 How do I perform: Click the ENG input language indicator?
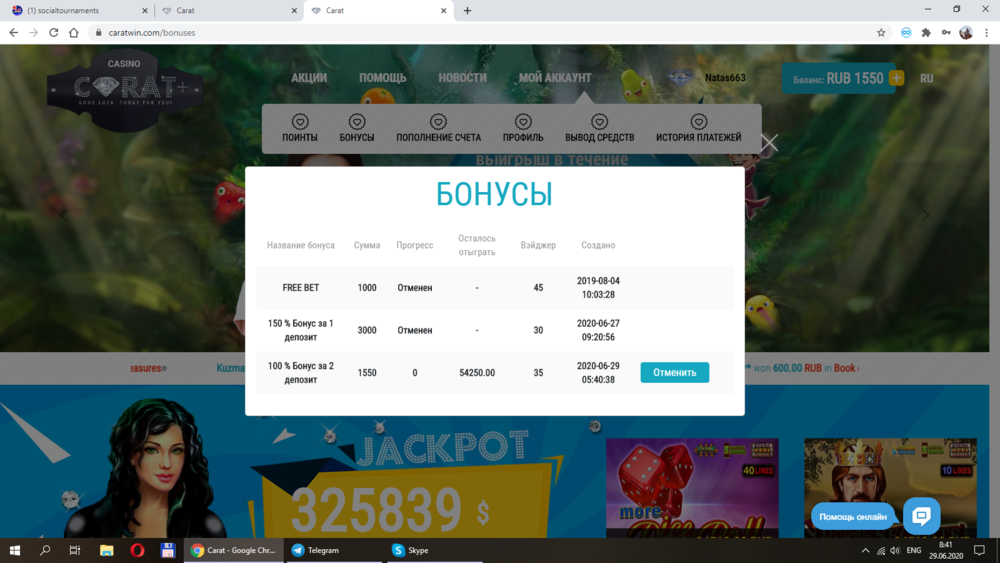pos(914,550)
